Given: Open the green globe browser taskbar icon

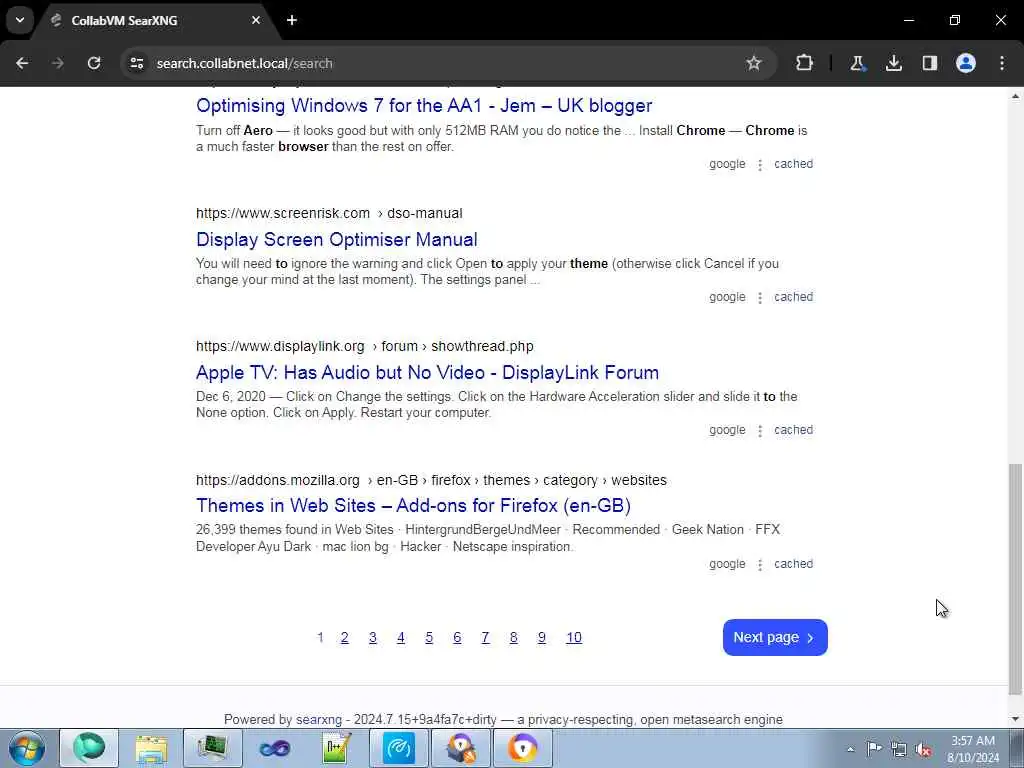Looking at the screenshot, I should click(x=89, y=748).
